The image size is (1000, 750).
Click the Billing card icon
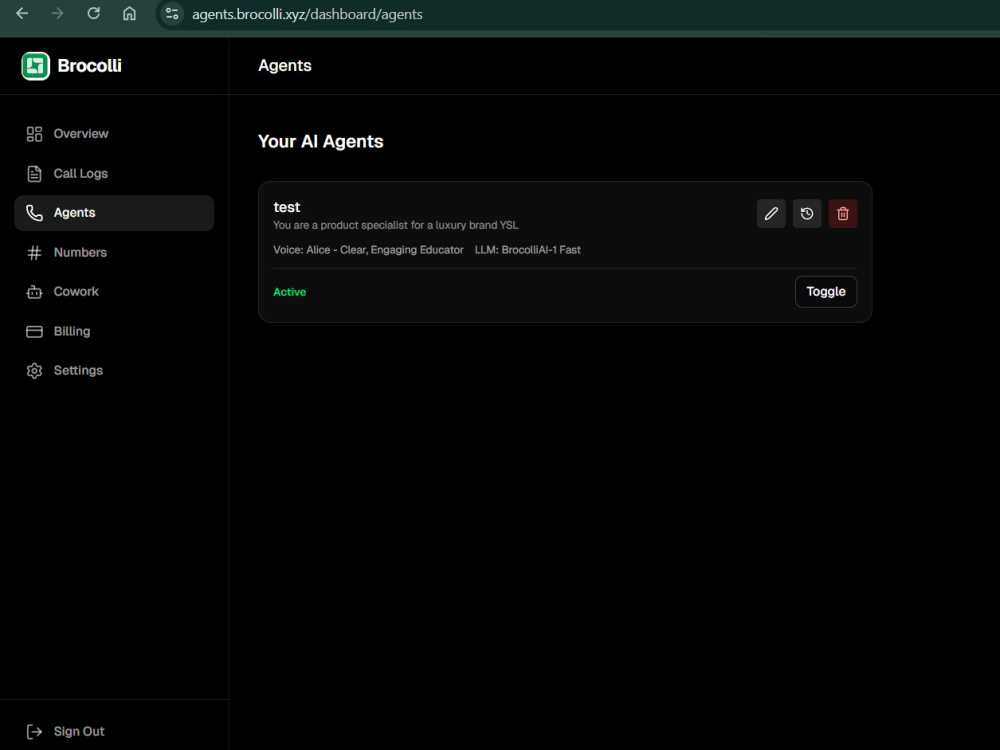pyautogui.click(x=34, y=332)
